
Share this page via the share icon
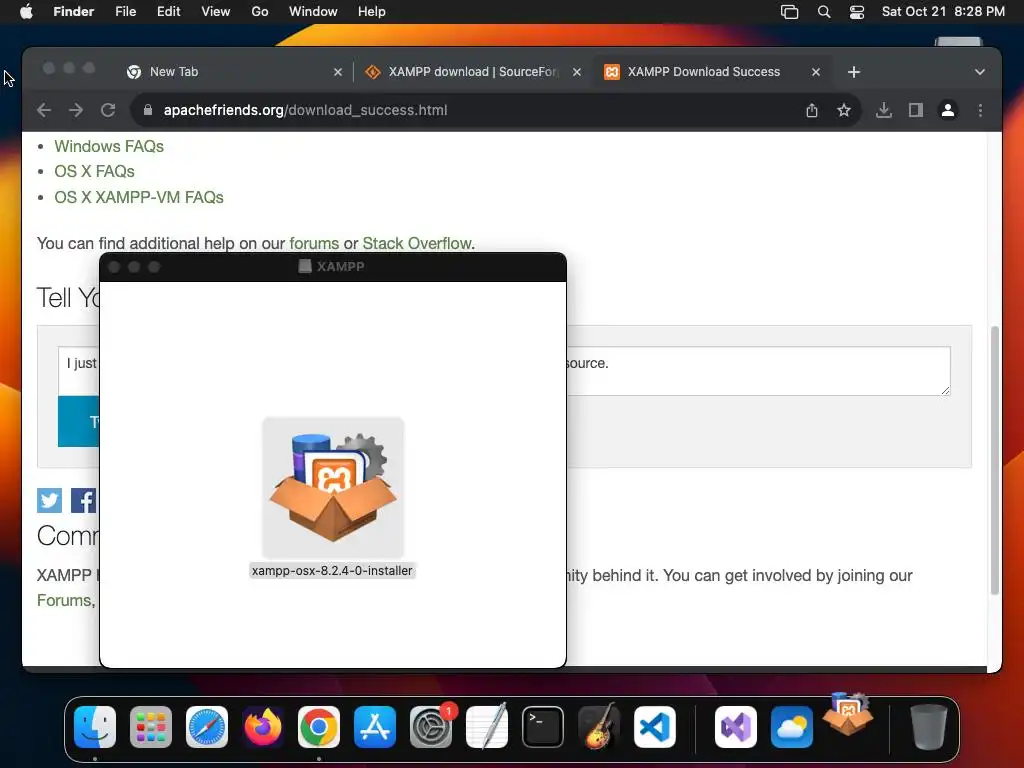(812, 110)
